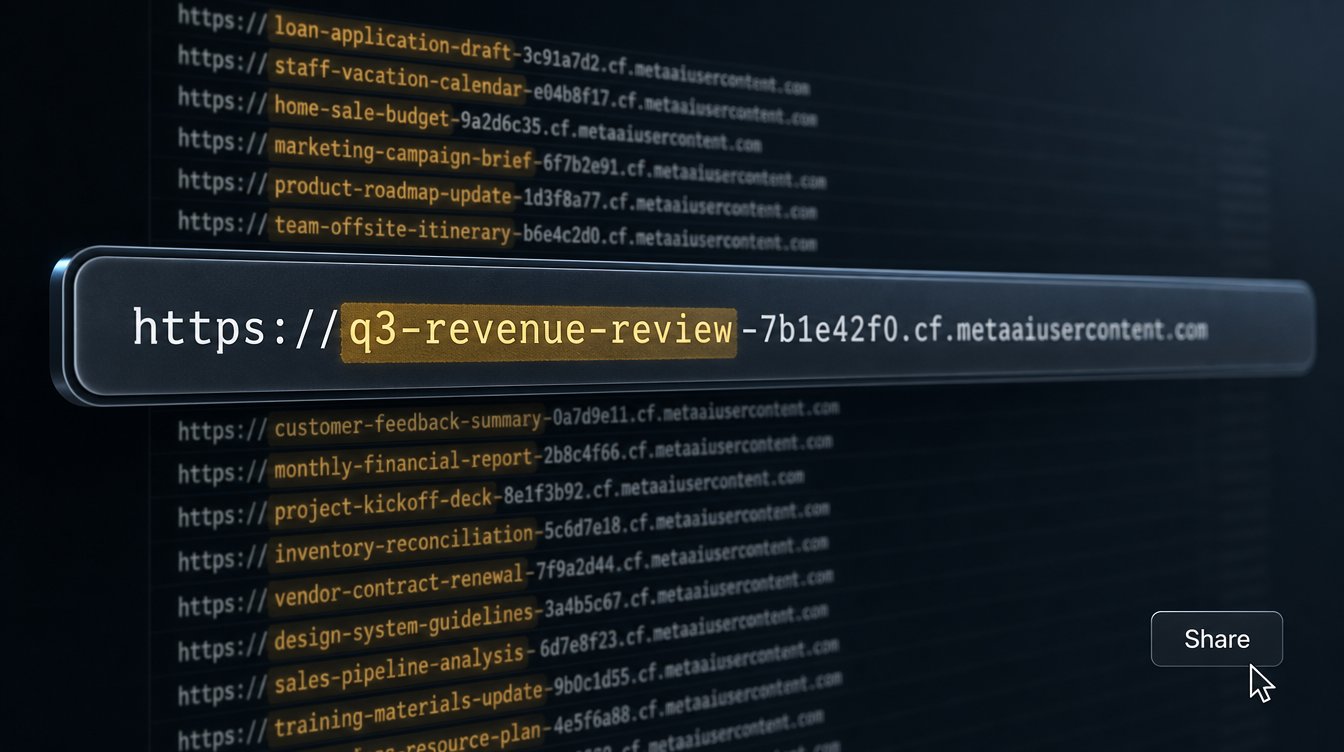The height and width of the screenshot is (752, 1344).
Task: Select the home-sale-budget URL row
Action: (x=469, y=119)
